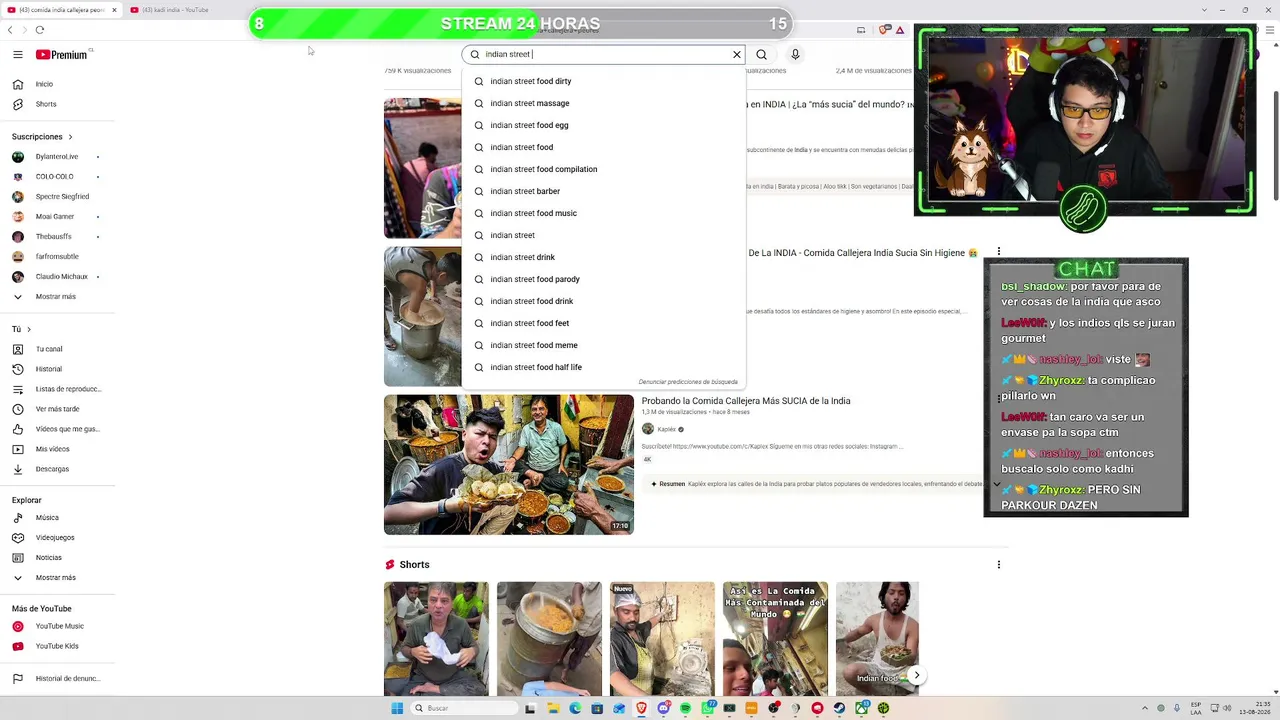The image size is (1280, 720).
Task: Browse Videojuegos in the Explorar section
Action: [x=60, y=538]
